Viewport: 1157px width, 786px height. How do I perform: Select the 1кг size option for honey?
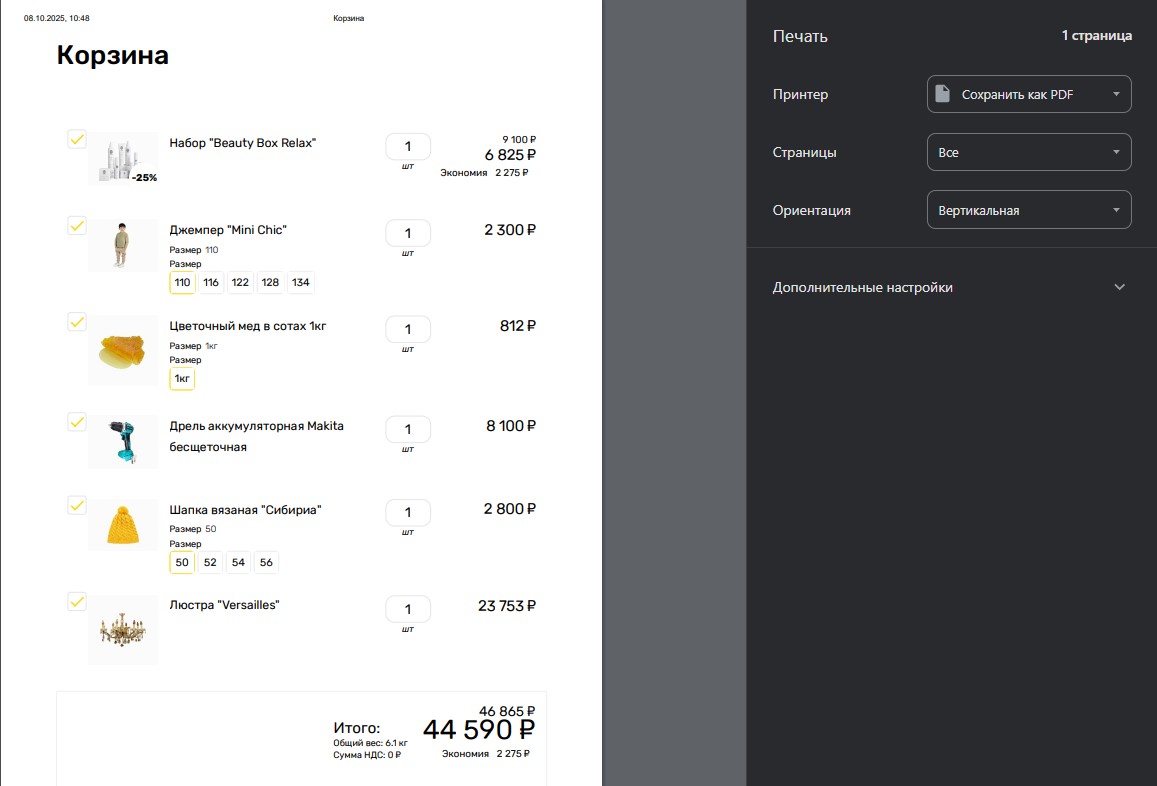pos(182,379)
